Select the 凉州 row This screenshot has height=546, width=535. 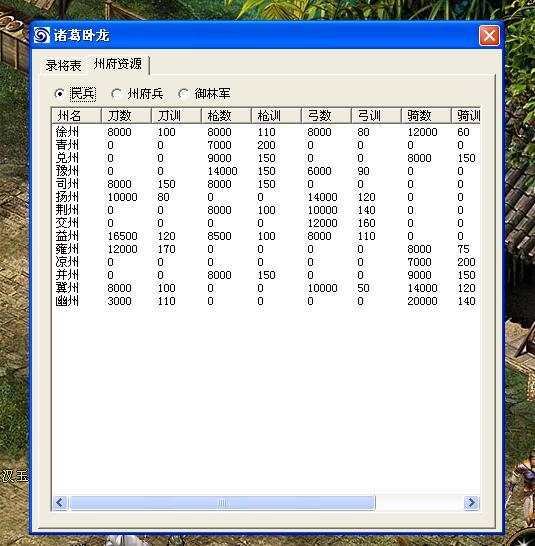click(x=266, y=262)
